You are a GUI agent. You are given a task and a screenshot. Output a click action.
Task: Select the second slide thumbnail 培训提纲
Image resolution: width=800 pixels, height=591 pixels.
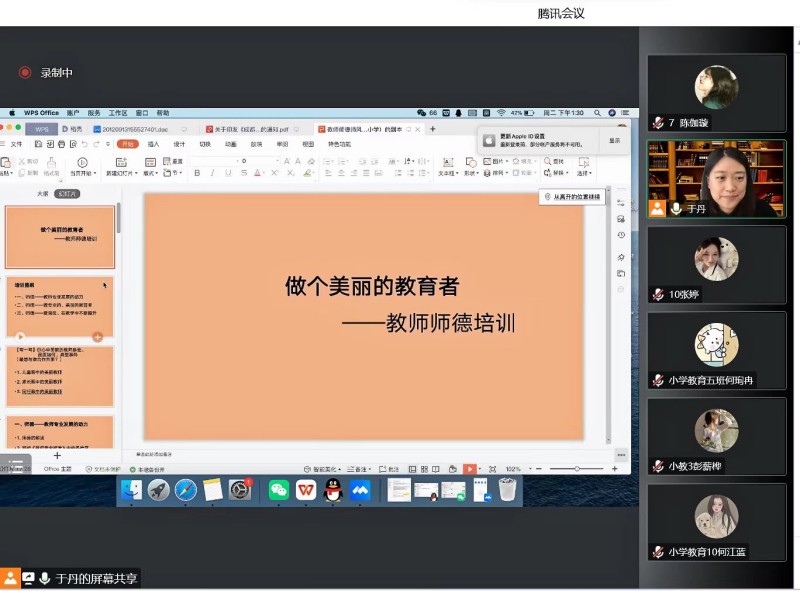tap(60, 307)
